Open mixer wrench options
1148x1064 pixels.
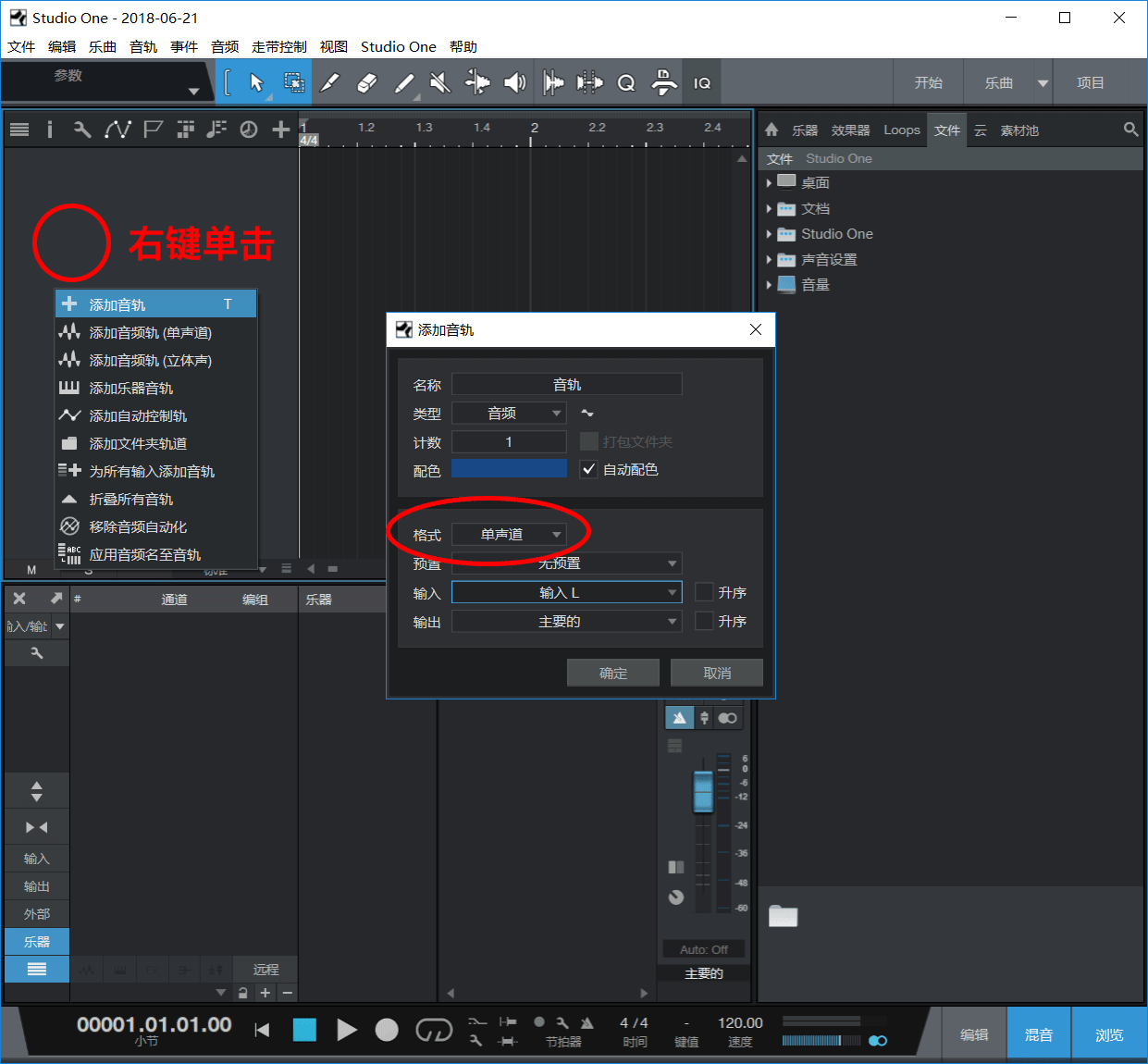[37, 653]
